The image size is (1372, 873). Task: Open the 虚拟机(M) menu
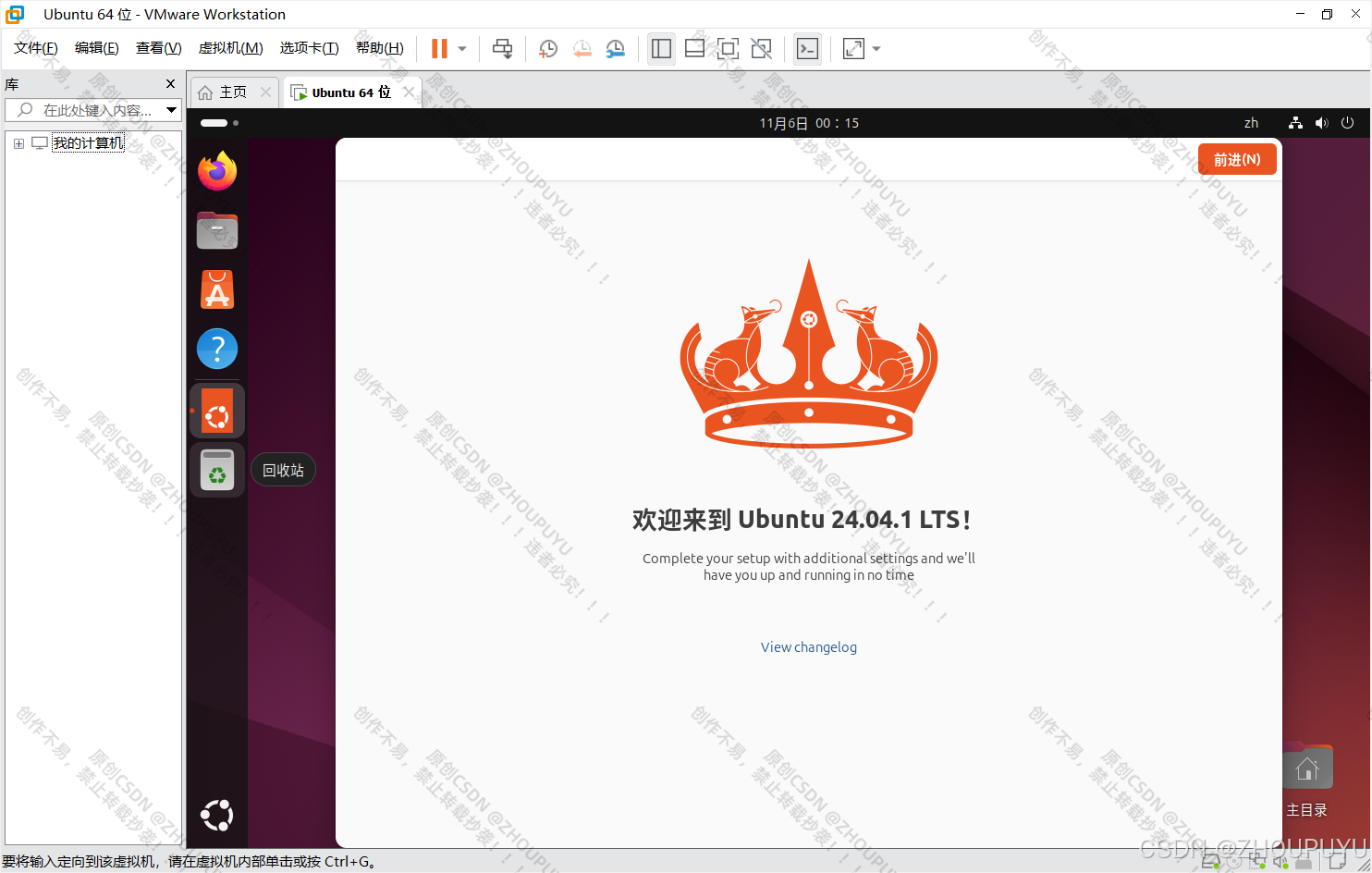(230, 48)
